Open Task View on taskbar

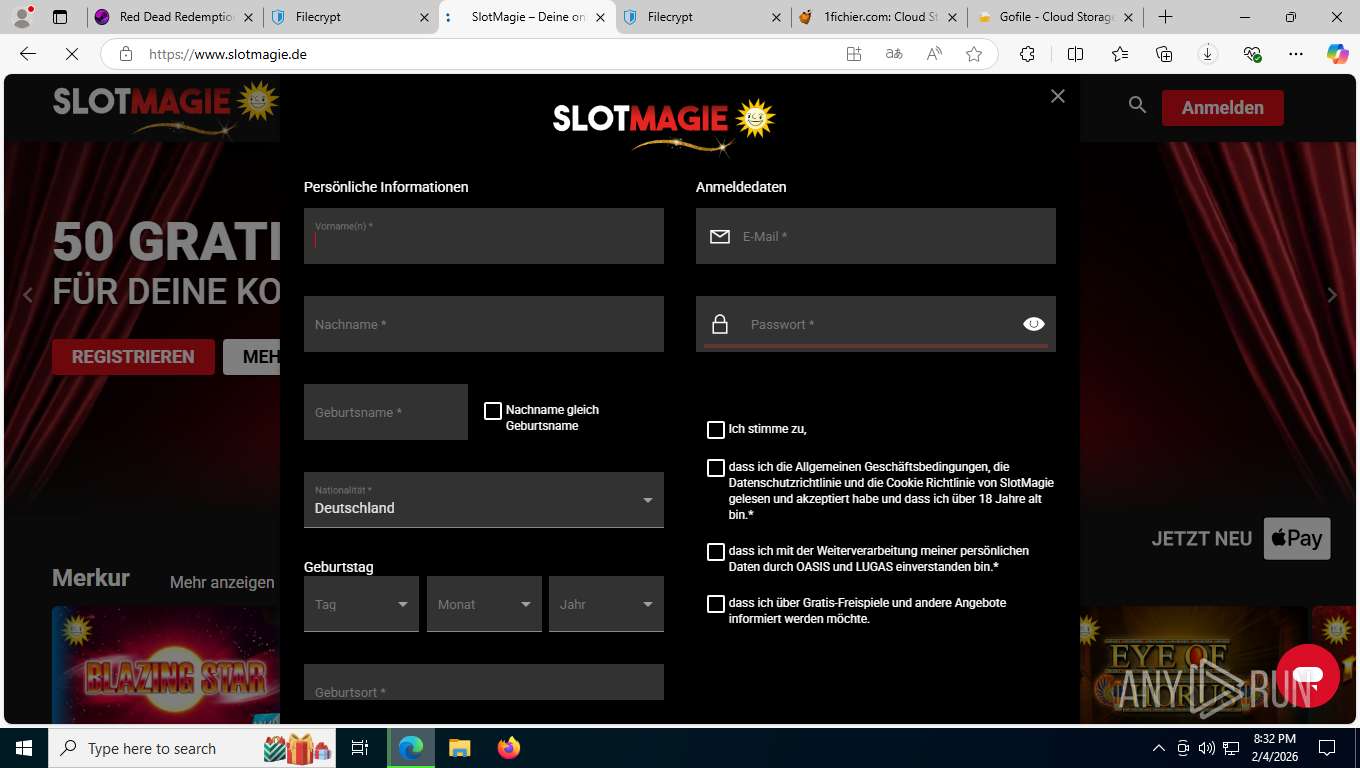point(360,748)
